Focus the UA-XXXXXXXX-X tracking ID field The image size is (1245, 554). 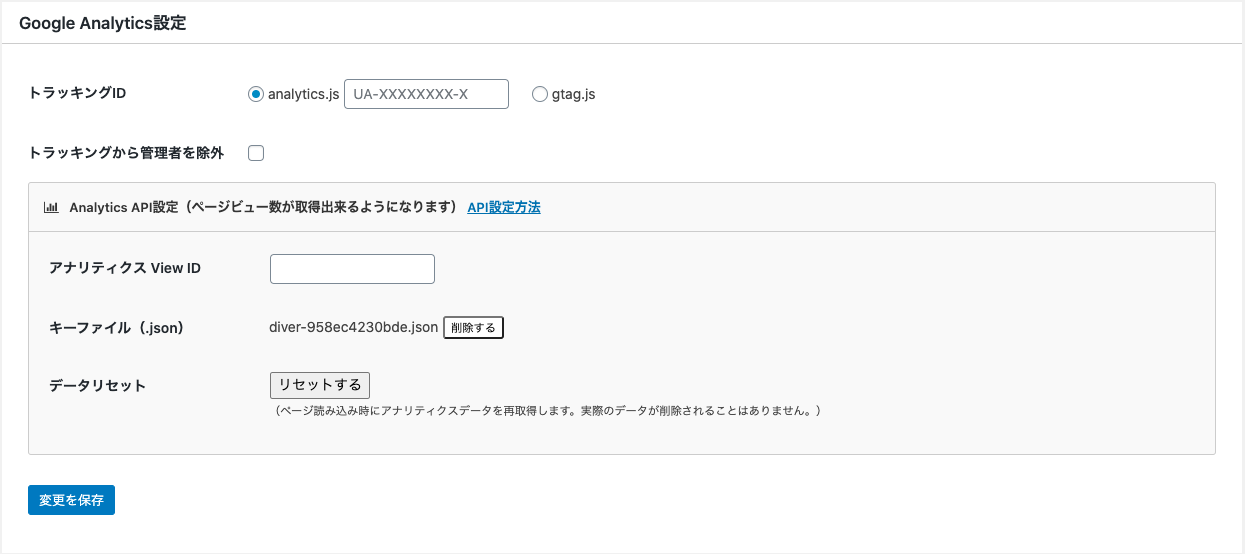[x=426, y=94]
